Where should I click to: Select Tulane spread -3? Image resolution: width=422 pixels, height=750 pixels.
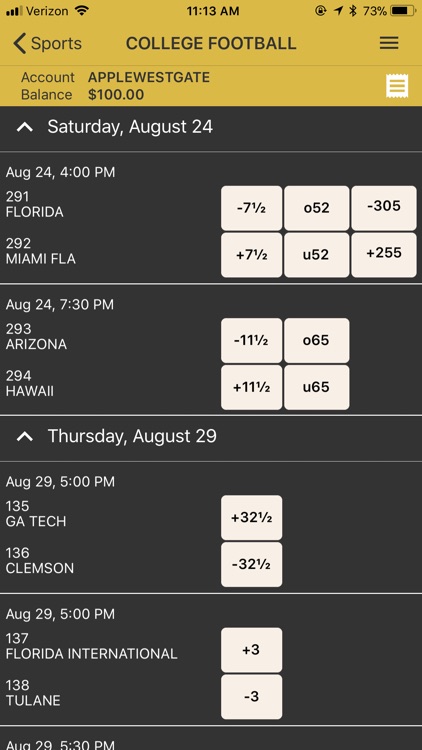252,697
